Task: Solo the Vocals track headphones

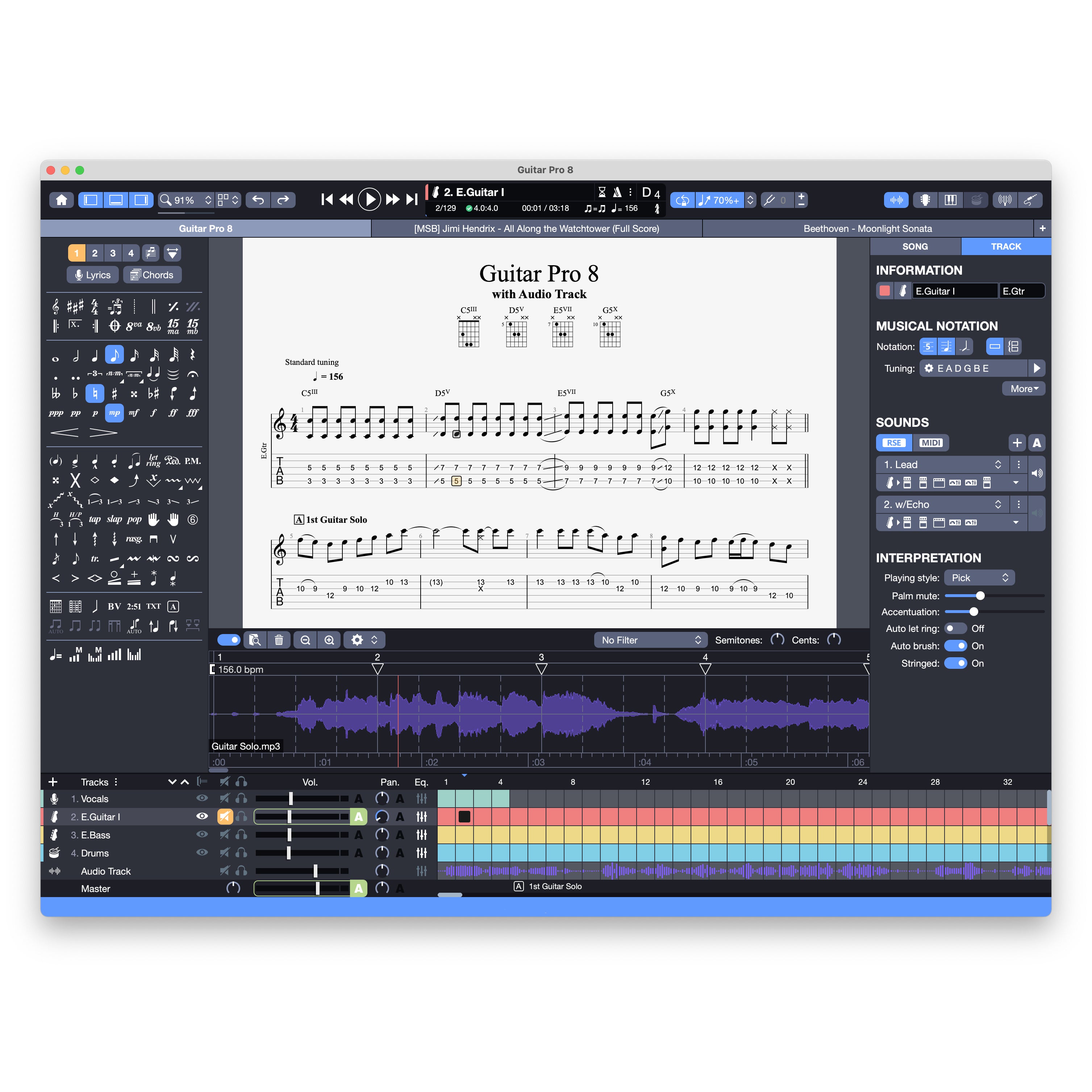Action: click(x=241, y=799)
